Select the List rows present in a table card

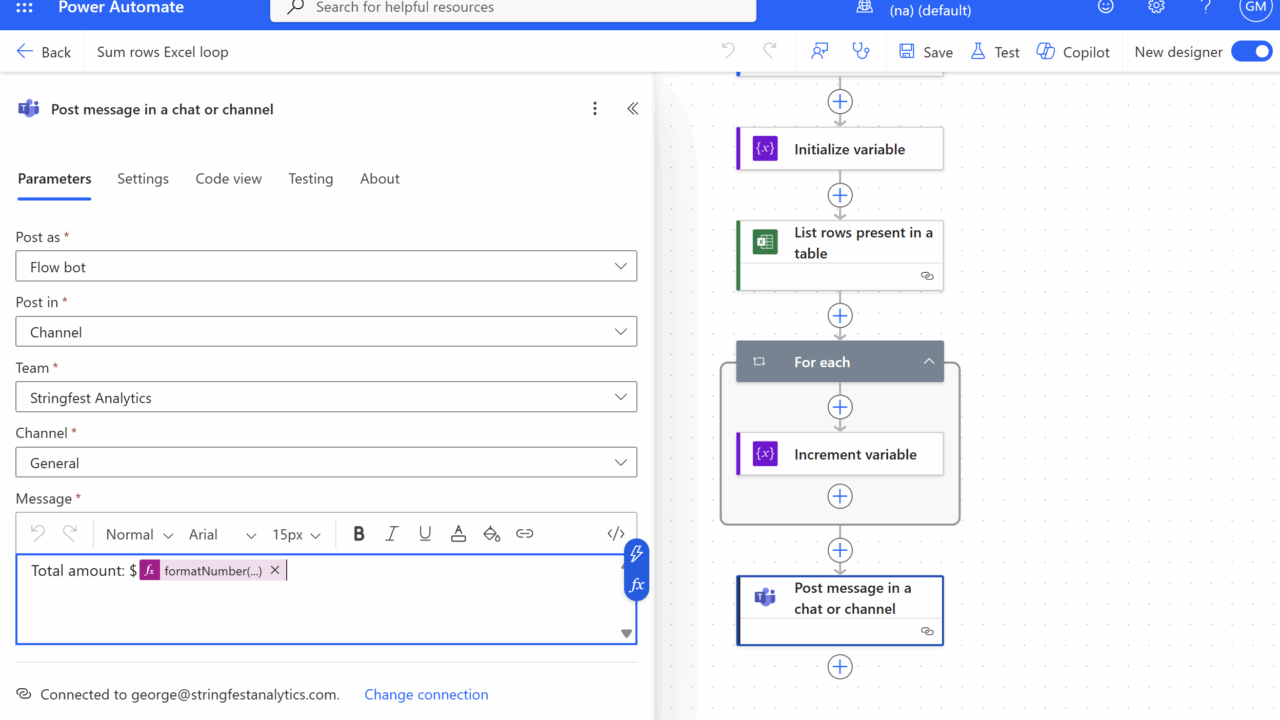(x=840, y=255)
